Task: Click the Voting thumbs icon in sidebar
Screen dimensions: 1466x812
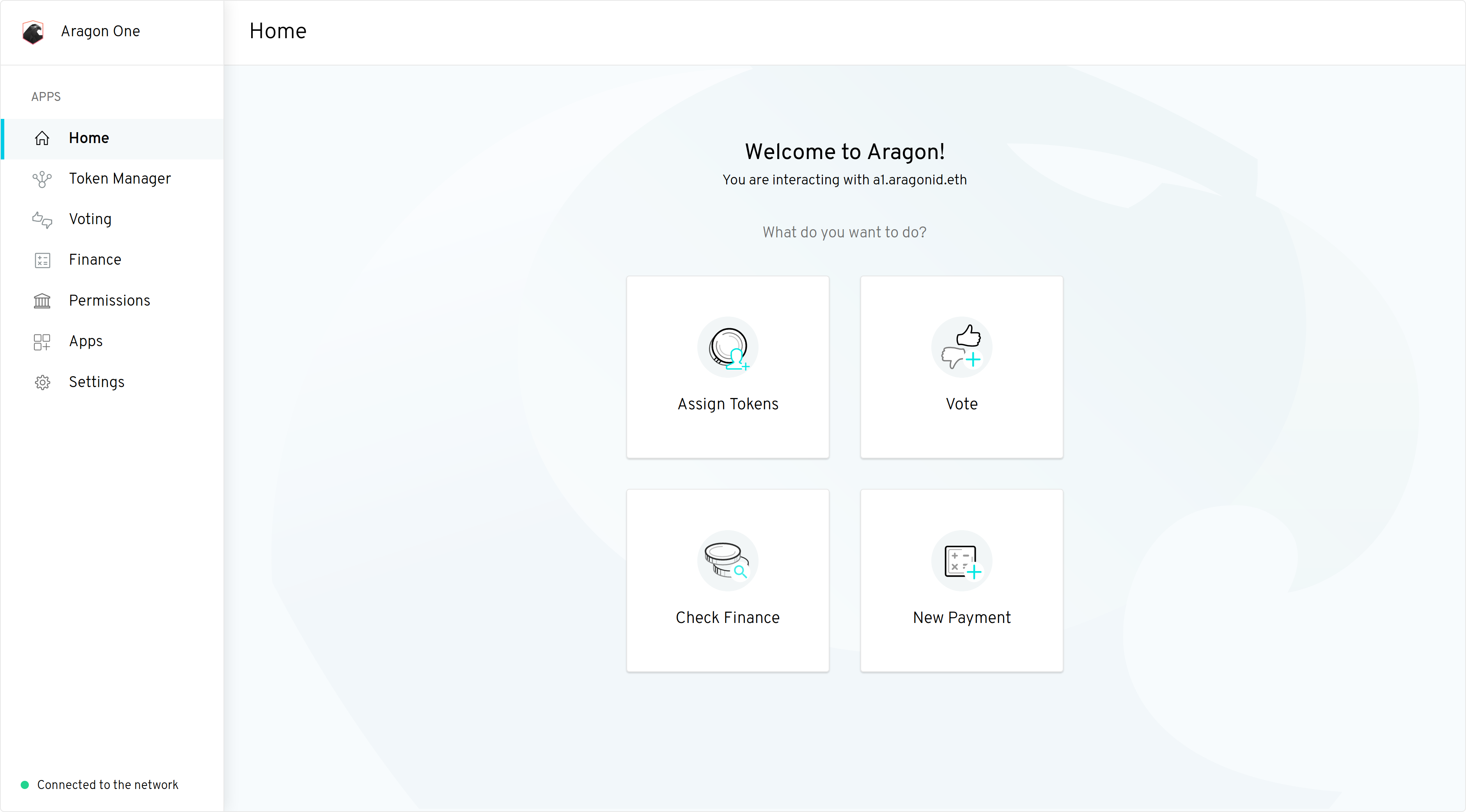Action: (42, 219)
